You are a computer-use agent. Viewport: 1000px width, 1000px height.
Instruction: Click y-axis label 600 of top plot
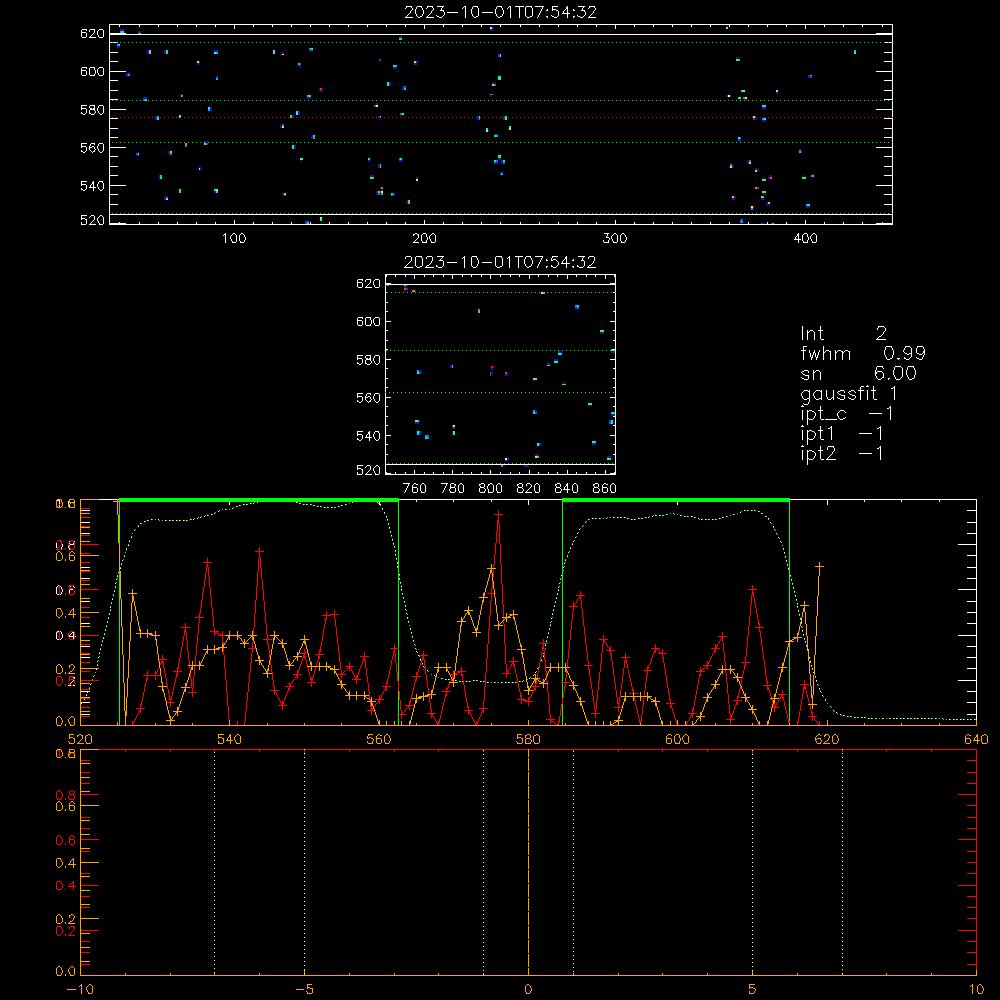tap(92, 71)
